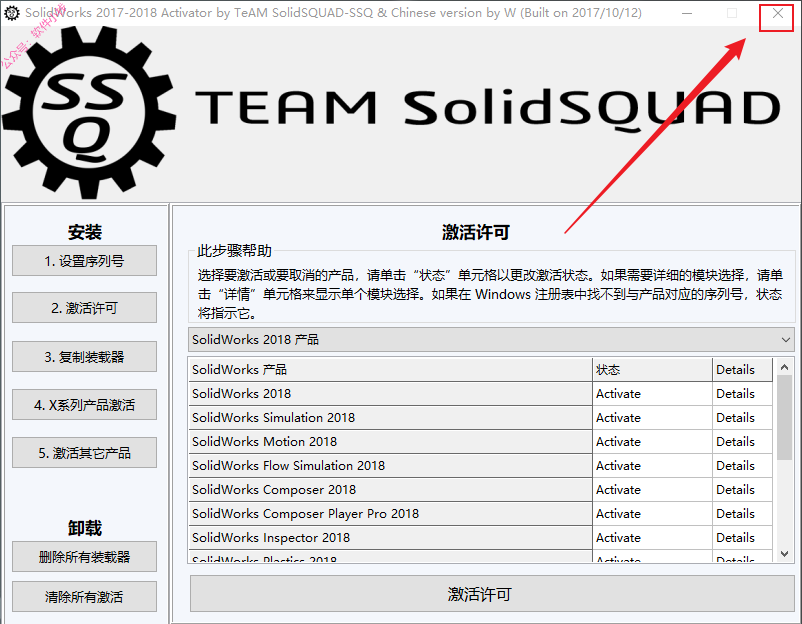This screenshot has height=624, width=802.
Task: Click the 'SolidWorks 产品' column header
Action: coord(390,370)
